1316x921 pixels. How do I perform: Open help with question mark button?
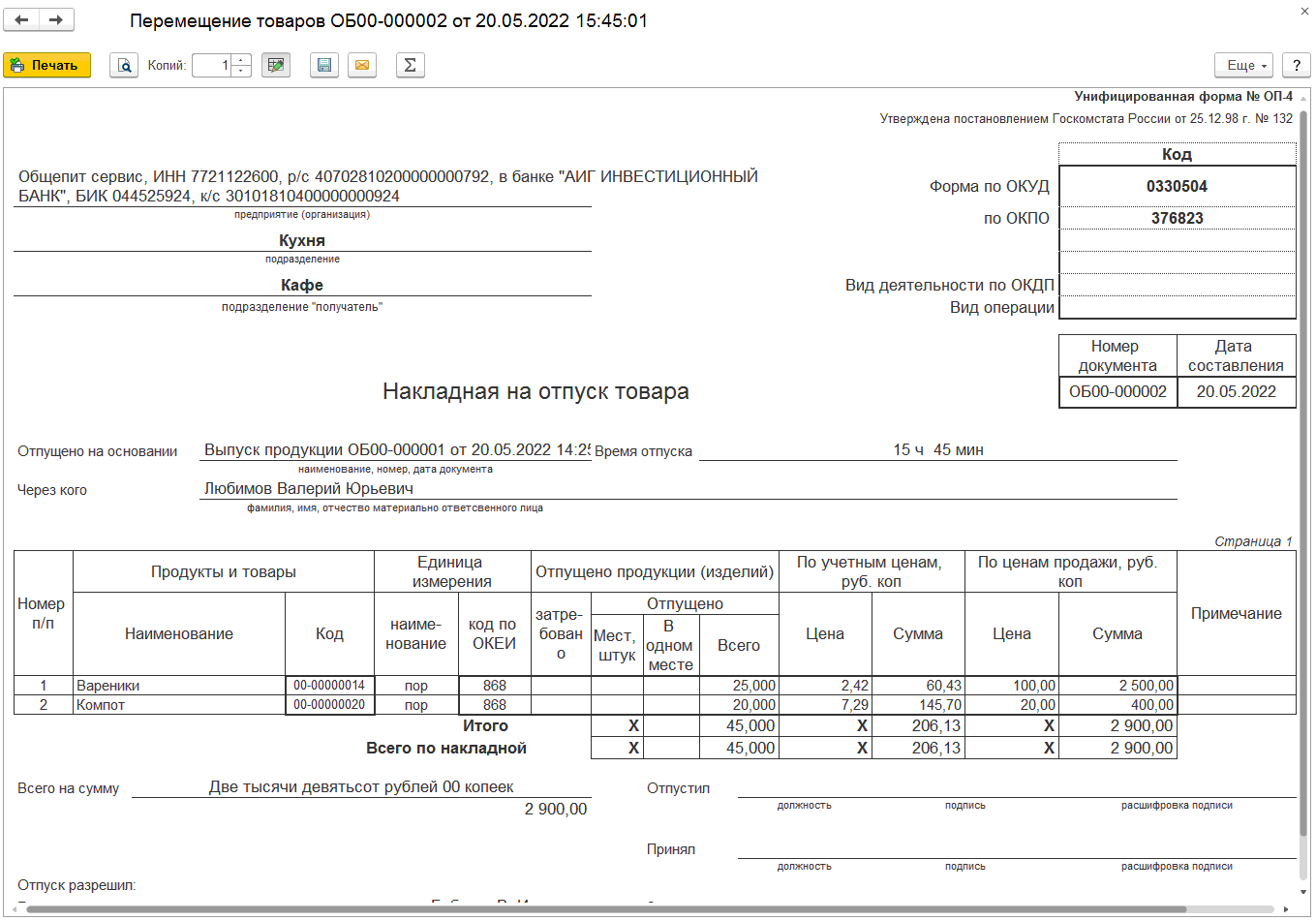pos(1297,65)
